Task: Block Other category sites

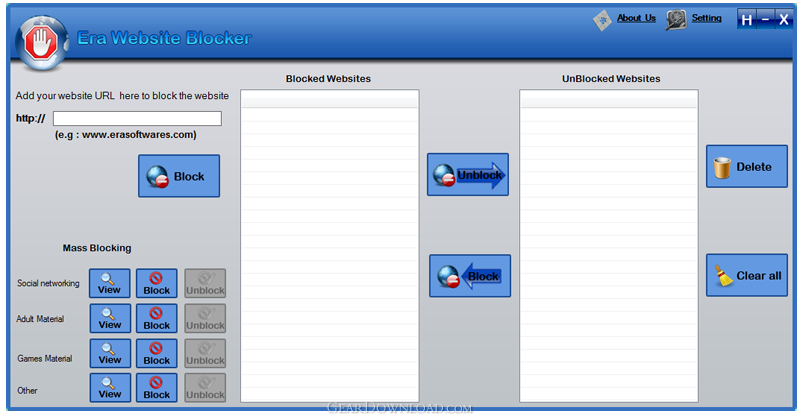Action: coord(157,388)
